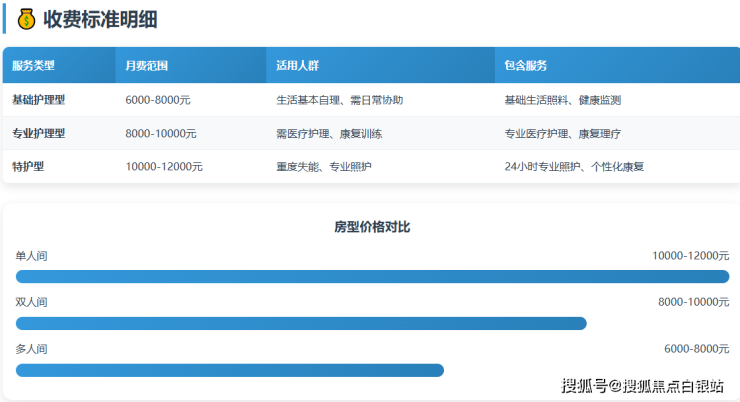Select the 基础护理型 row label
Screen dimensions: 740x402
(39, 100)
